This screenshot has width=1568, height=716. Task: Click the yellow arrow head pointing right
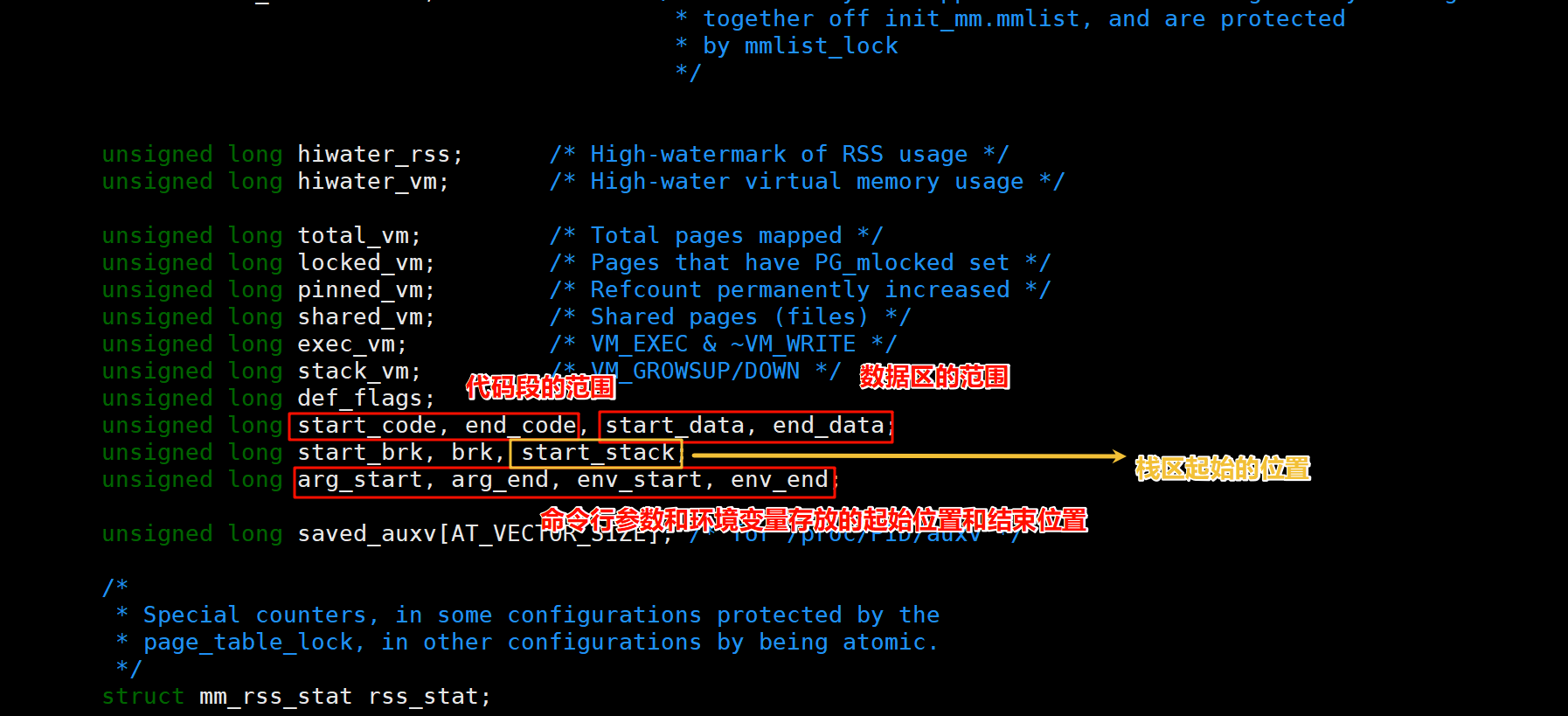[1118, 455]
